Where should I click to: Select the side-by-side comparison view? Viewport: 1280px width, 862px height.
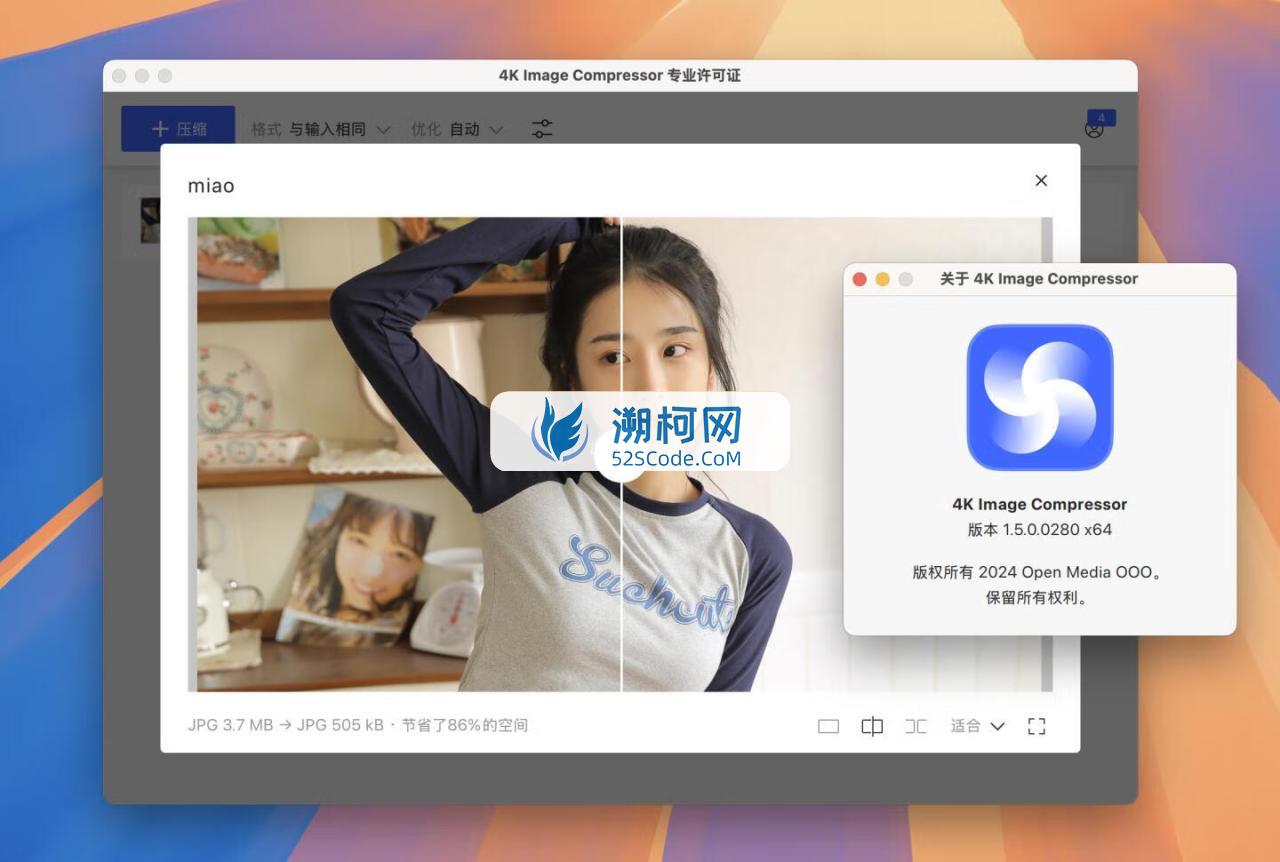(x=916, y=727)
